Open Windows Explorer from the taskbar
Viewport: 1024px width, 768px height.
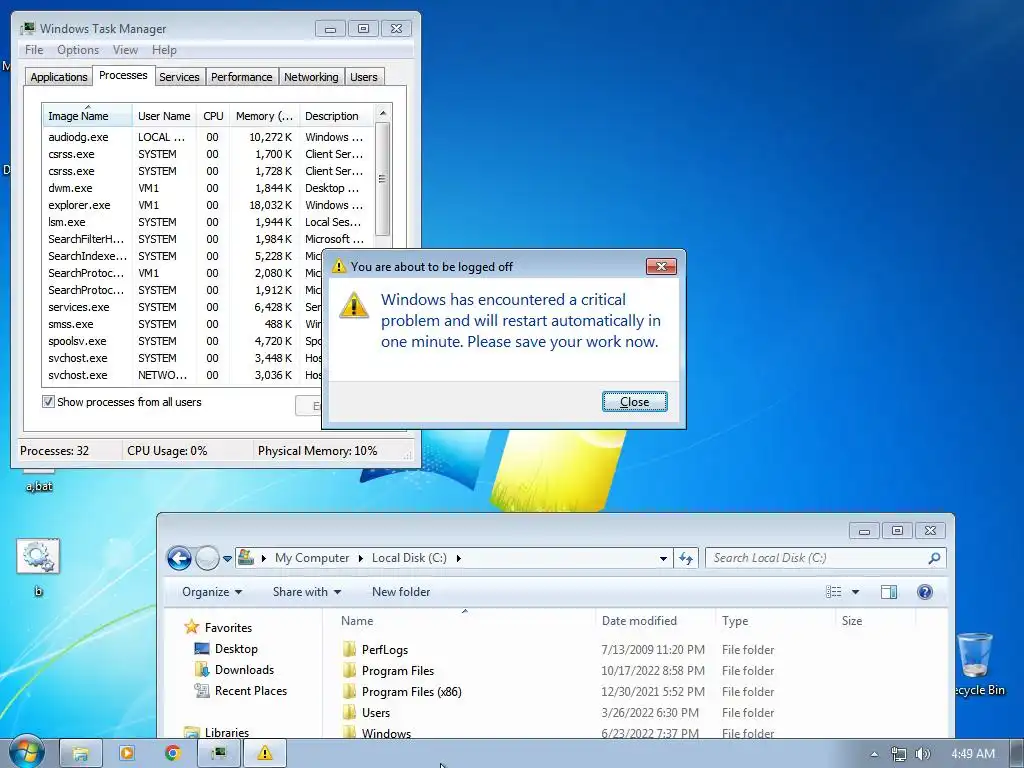[81, 753]
